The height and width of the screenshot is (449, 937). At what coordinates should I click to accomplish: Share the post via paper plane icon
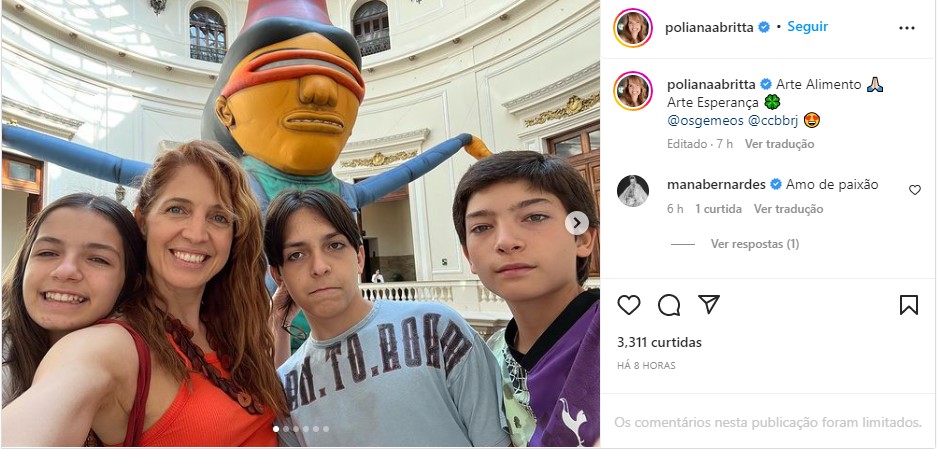709,305
